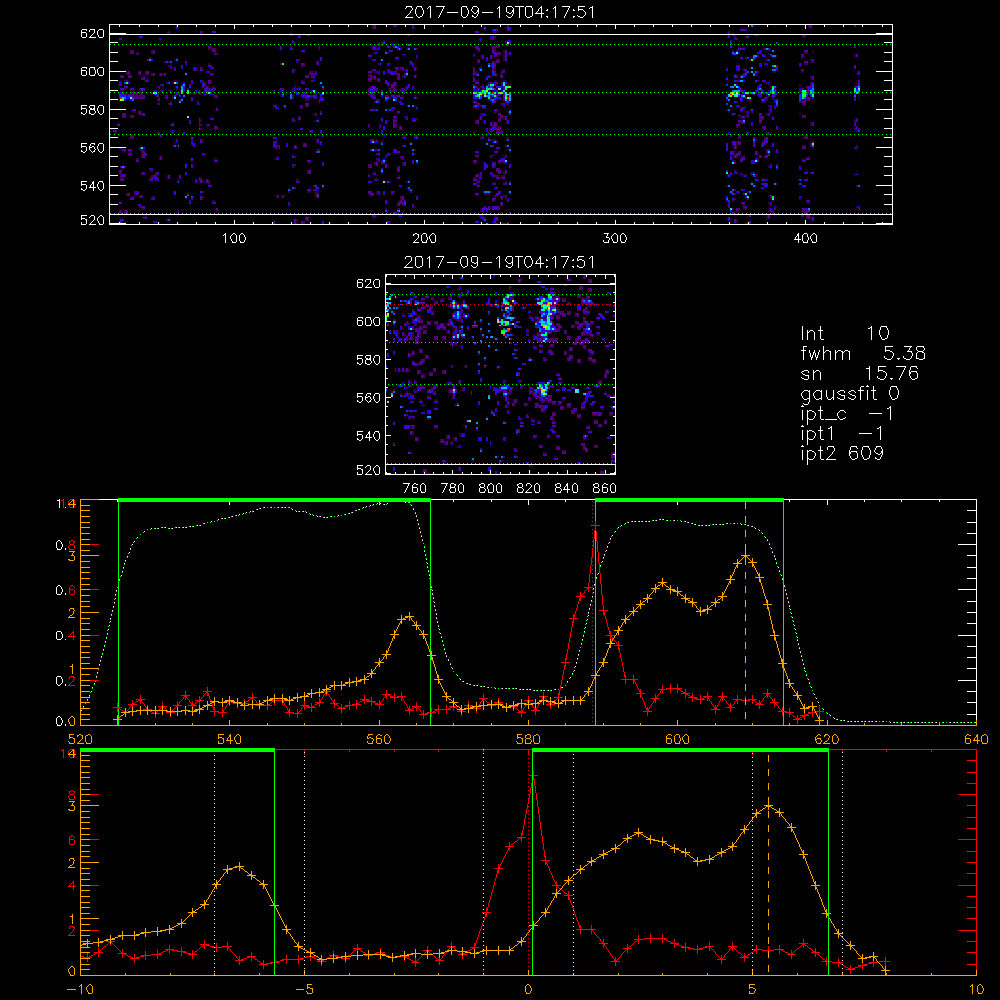Click the 'ipt1 -1' line
The width and height of the screenshot is (1000, 1000).
click(842, 434)
